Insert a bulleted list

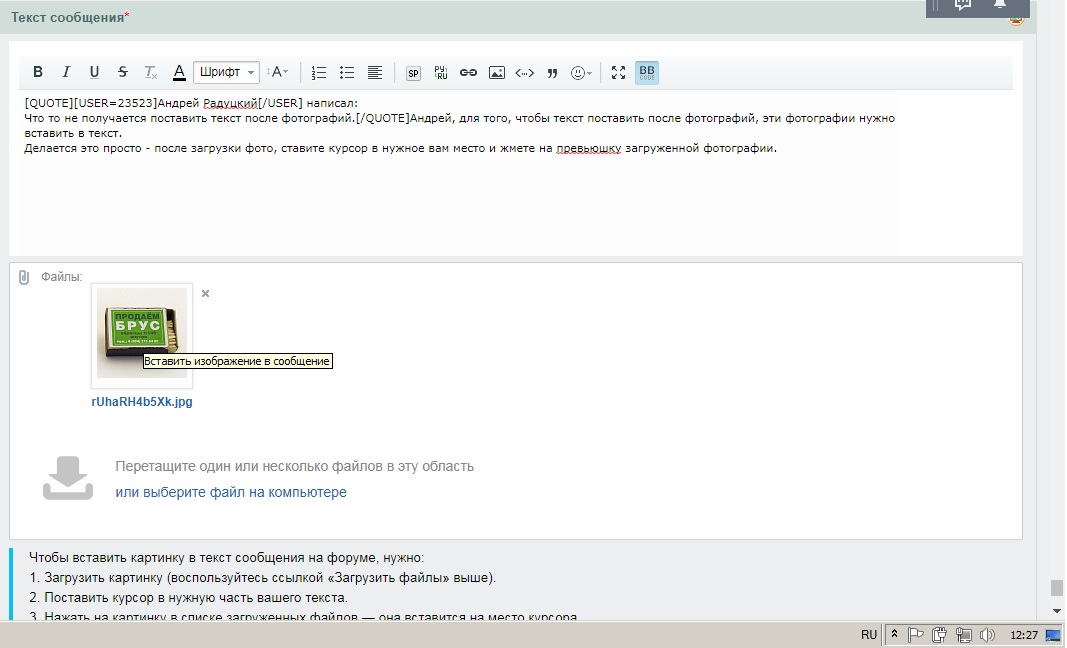(x=347, y=72)
